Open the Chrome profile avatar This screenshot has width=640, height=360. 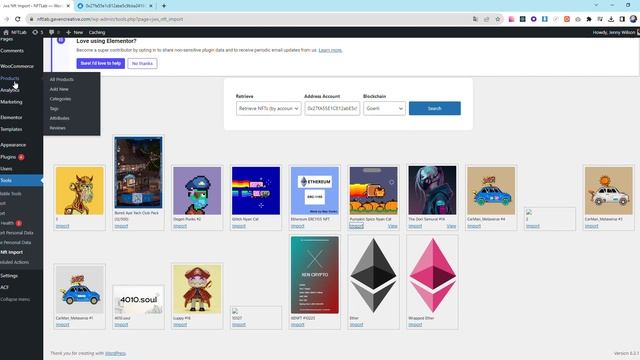point(633,19)
